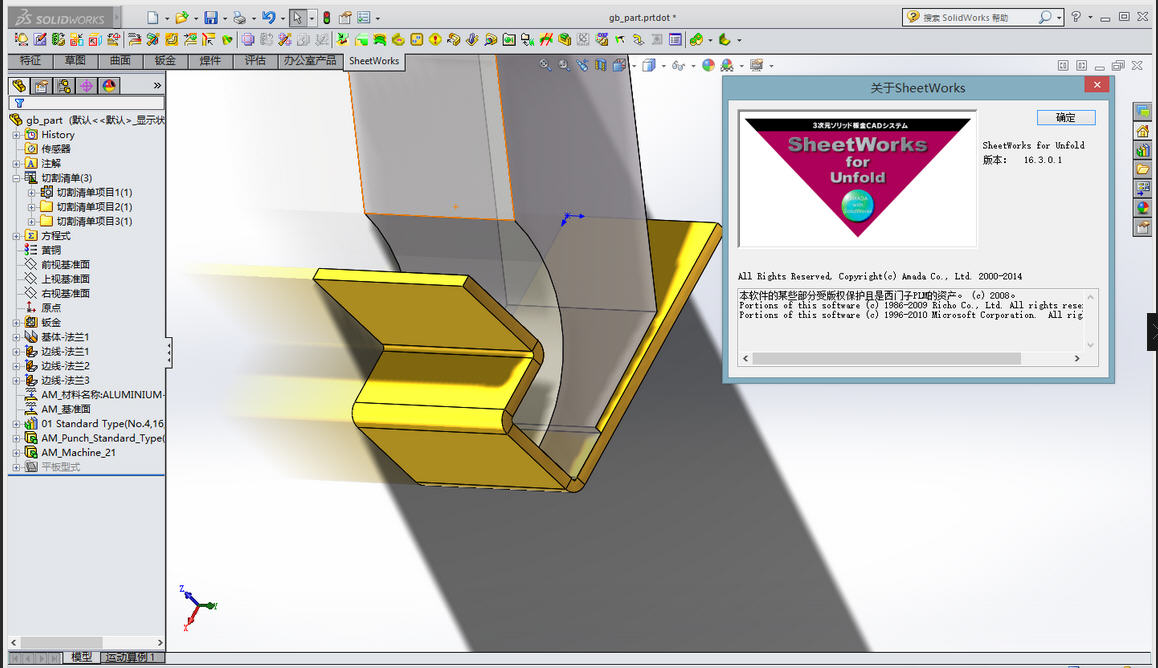Select the 模型 bottom tab
Viewport: 1158px width, 668px height.
click(81, 657)
